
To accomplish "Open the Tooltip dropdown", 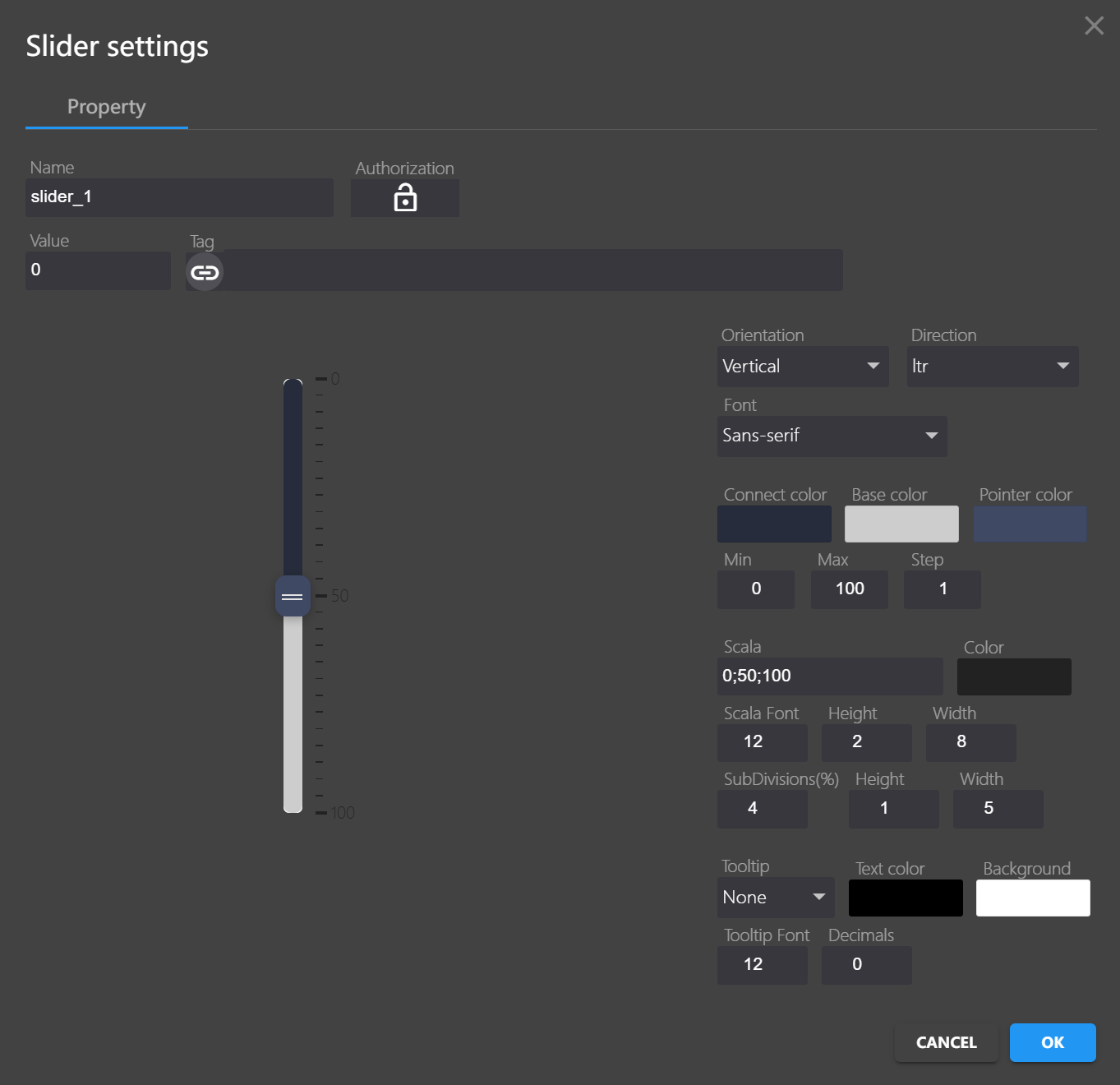I will [x=776, y=898].
